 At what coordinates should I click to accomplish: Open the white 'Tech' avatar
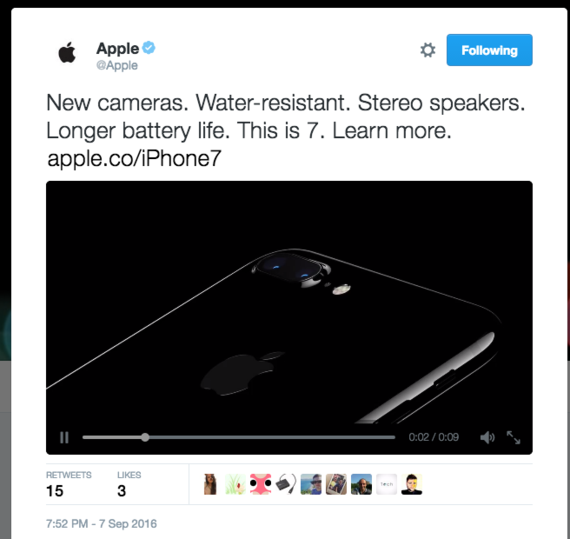coord(386,484)
